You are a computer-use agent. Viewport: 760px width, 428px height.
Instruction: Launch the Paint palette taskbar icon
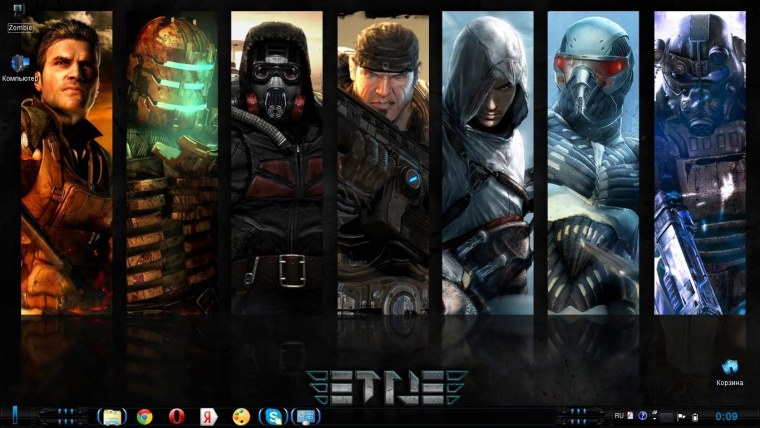click(x=240, y=416)
